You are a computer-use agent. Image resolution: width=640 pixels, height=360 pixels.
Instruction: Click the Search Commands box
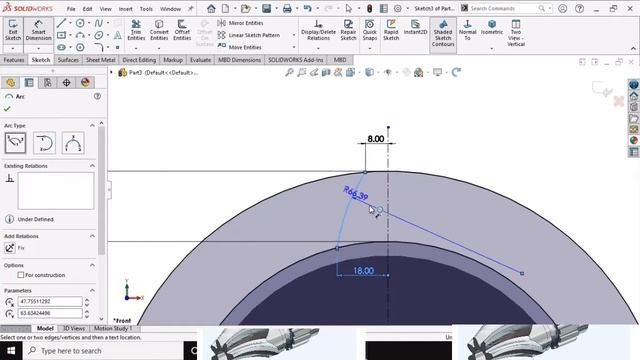coord(505,8)
